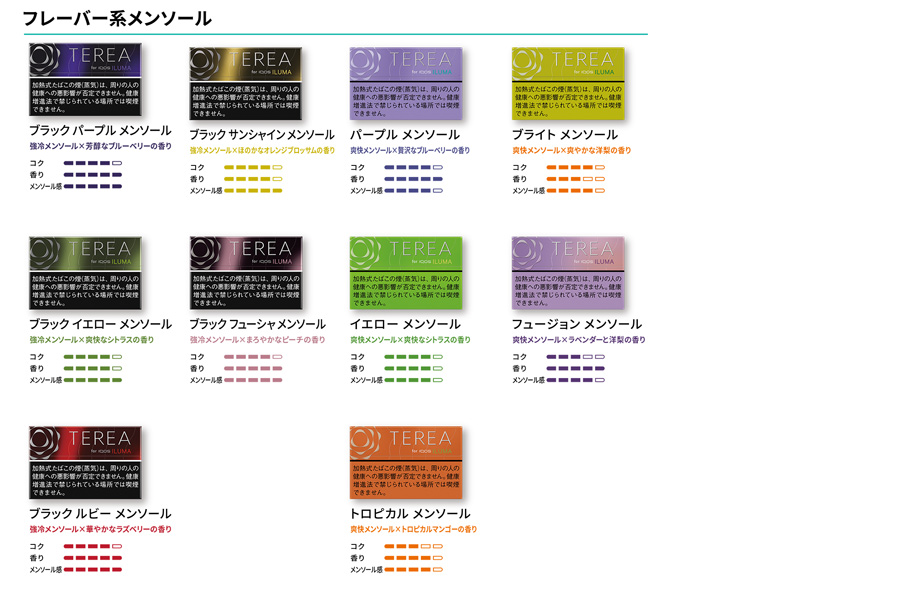Click the パープル メンソール pack image
The height and width of the screenshot is (600, 900).
pos(406,83)
